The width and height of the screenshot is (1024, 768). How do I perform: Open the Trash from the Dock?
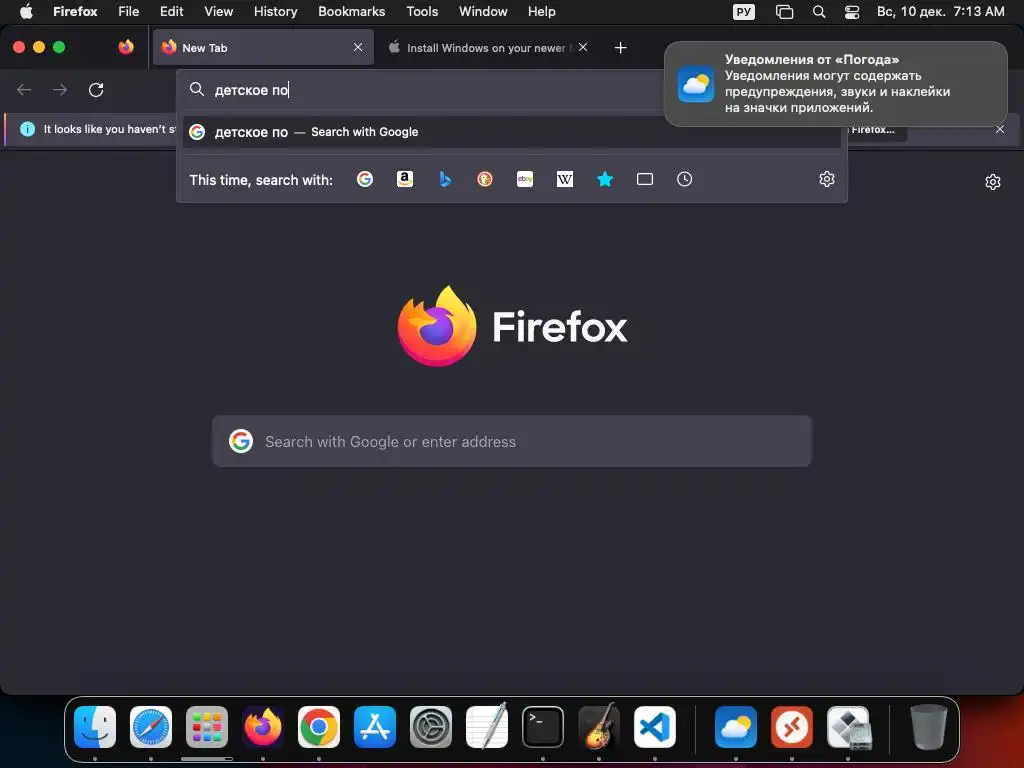[x=929, y=727]
